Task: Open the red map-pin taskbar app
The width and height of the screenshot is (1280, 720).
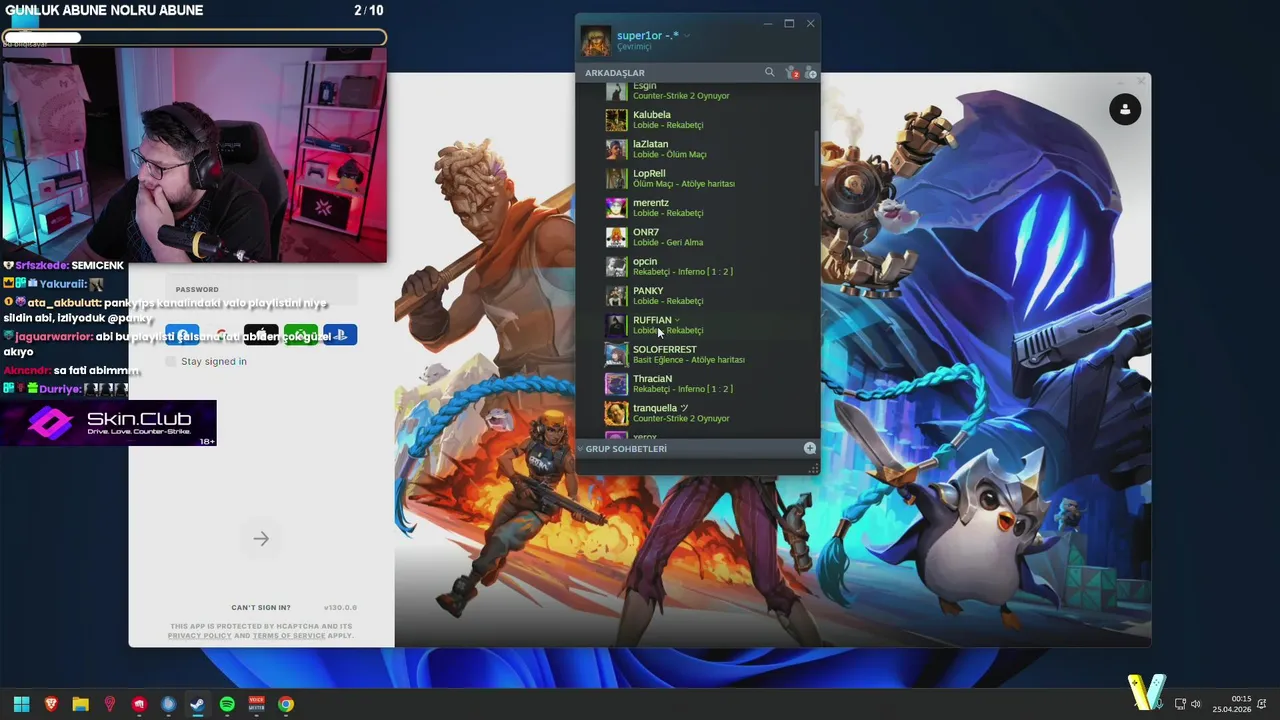Action: 110,704
